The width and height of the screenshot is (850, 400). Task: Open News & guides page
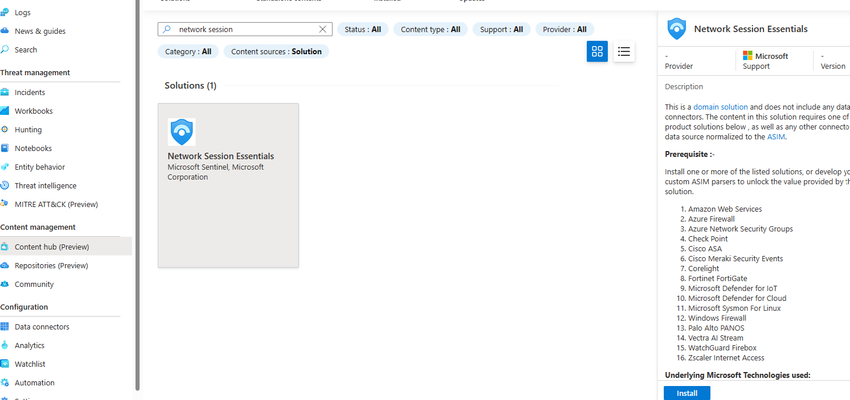(x=40, y=31)
